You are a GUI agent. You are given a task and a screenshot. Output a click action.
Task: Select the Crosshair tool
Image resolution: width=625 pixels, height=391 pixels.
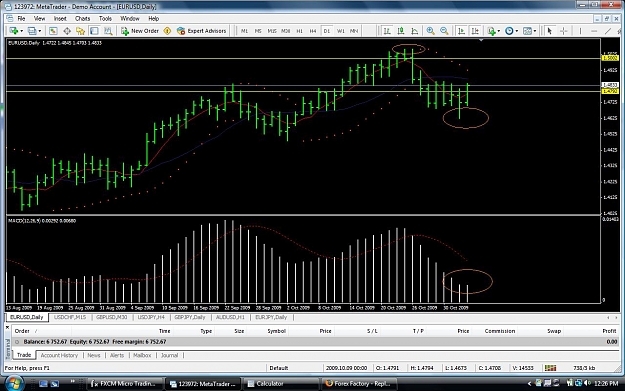pos(564,31)
